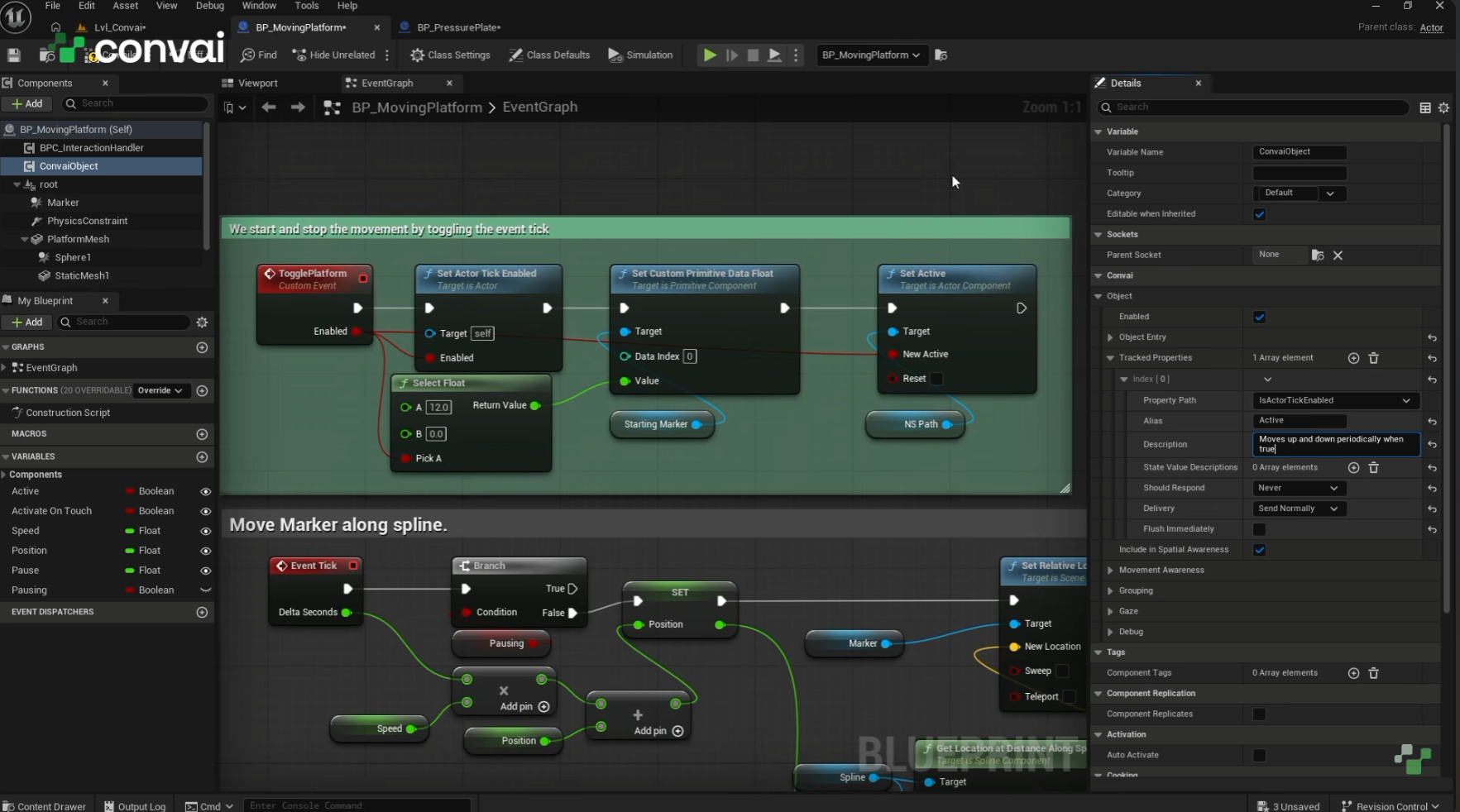Navigate back in graph history arrow

(x=269, y=107)
